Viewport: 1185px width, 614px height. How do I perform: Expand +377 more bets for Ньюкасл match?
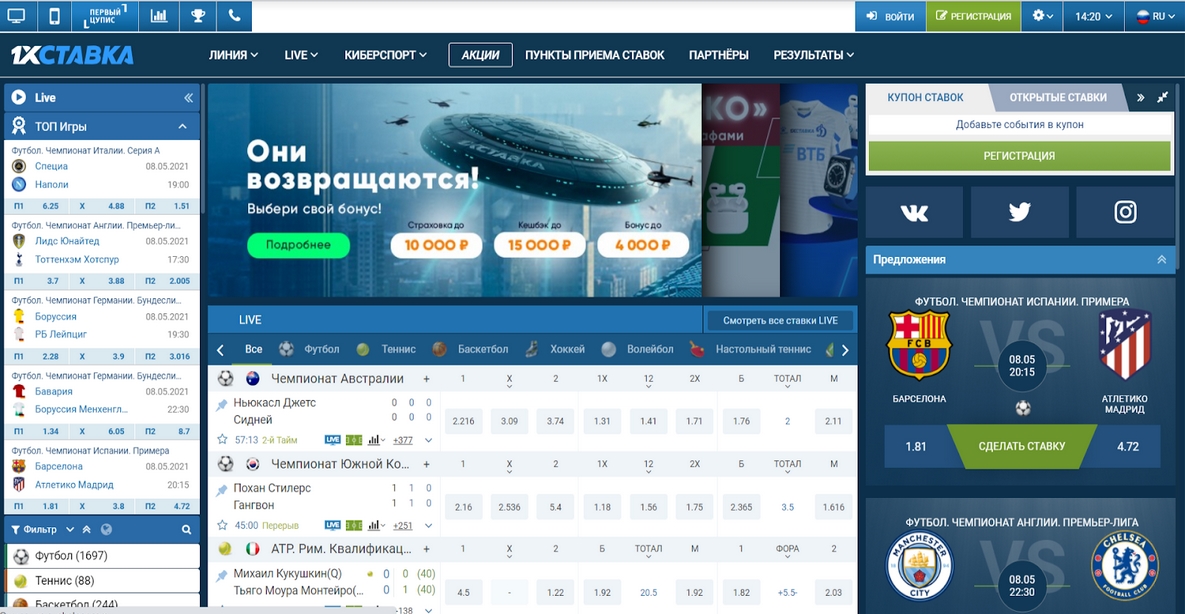403,440
